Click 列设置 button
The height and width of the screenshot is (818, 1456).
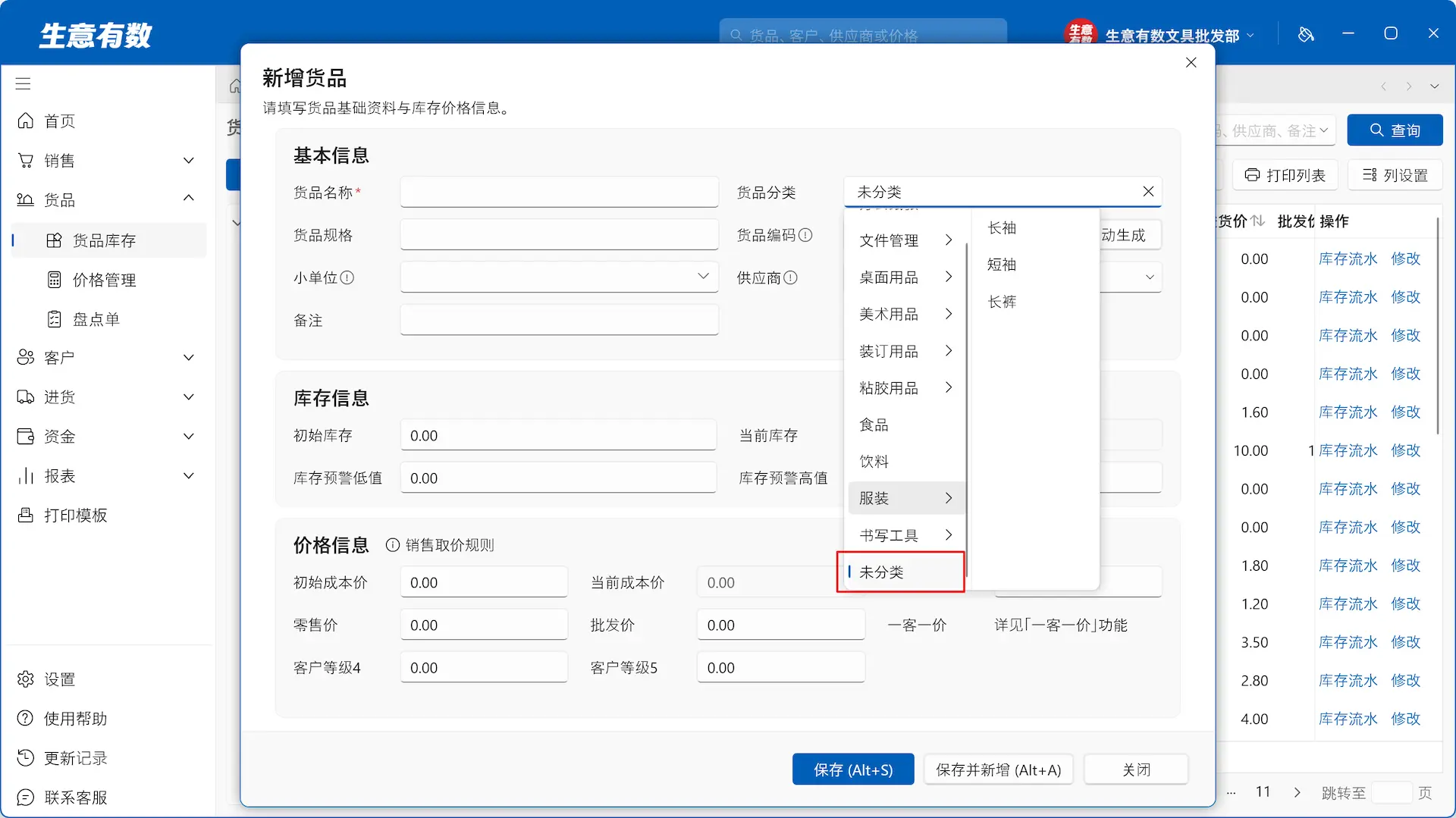click(1395, 175)
